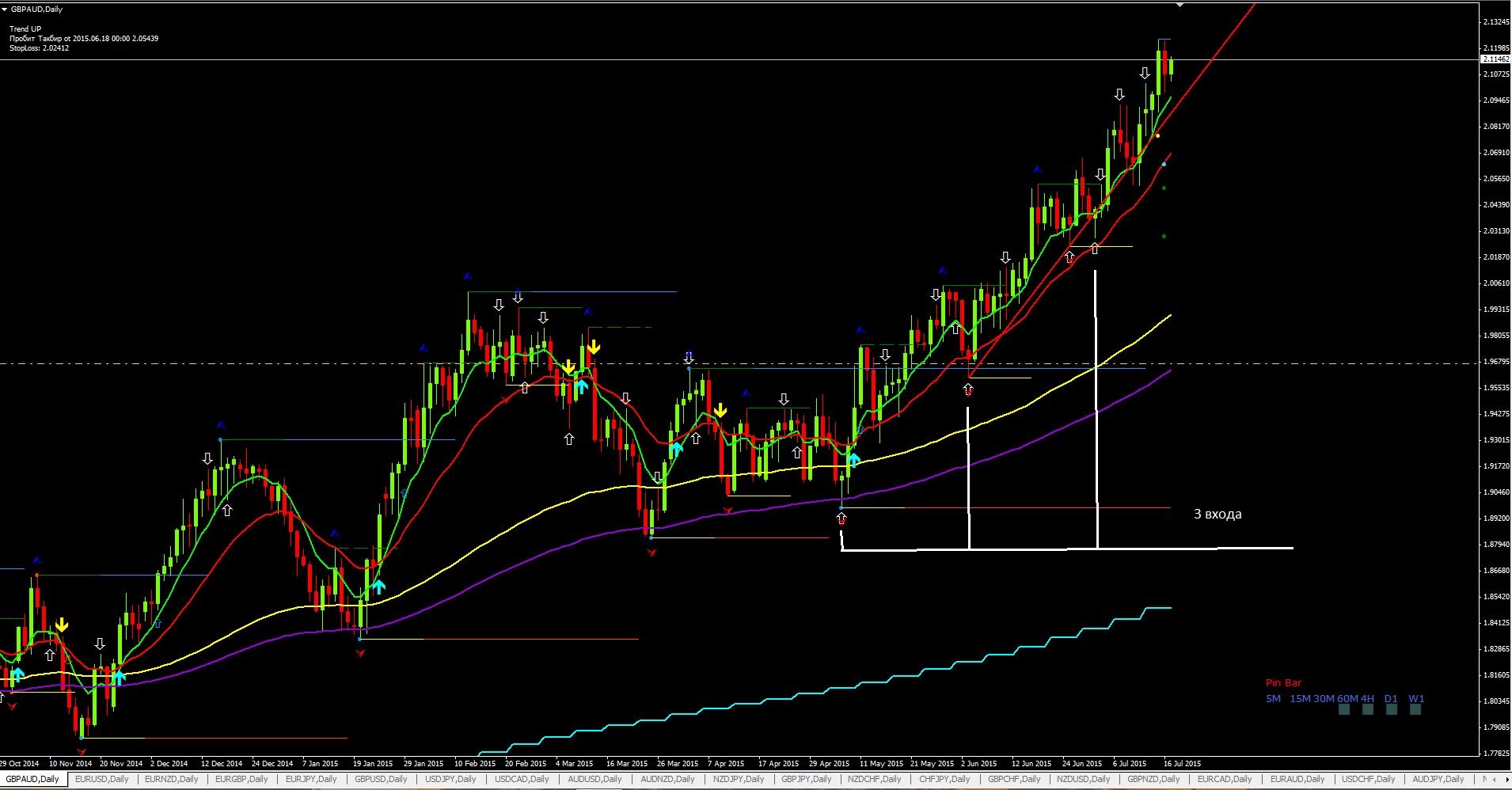Click the GBPAUD,Daily chart title

[x=36, y=9]
